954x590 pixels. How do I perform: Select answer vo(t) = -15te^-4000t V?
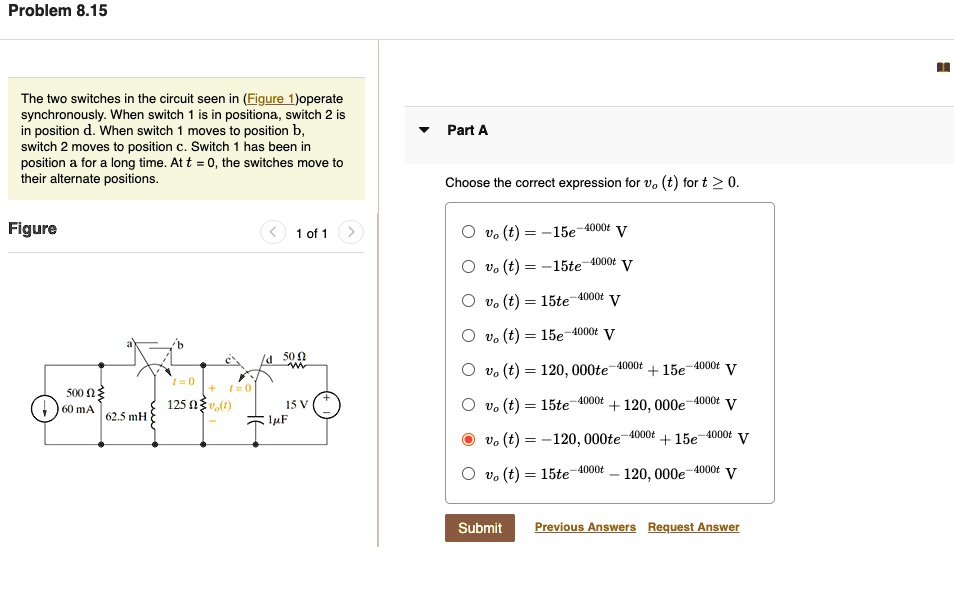coord(468,266)
